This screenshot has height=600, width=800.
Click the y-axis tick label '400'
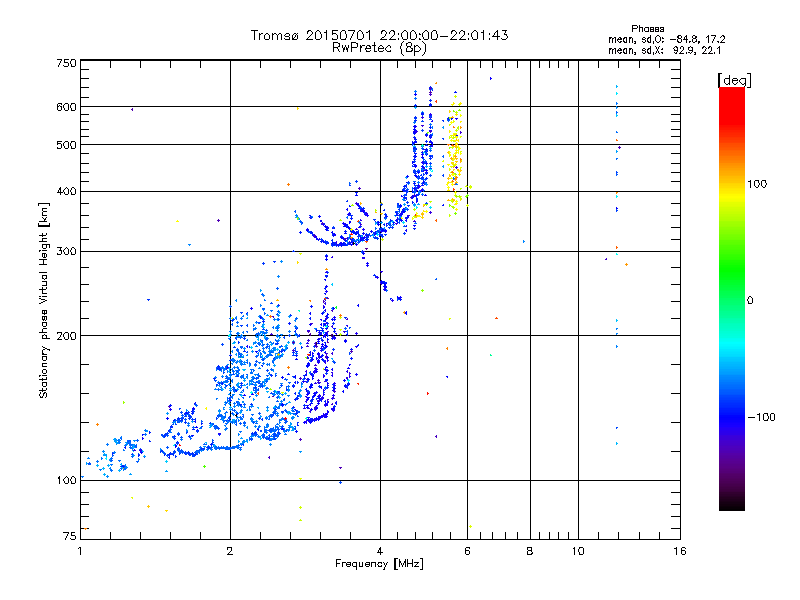[x=66, y=191]
